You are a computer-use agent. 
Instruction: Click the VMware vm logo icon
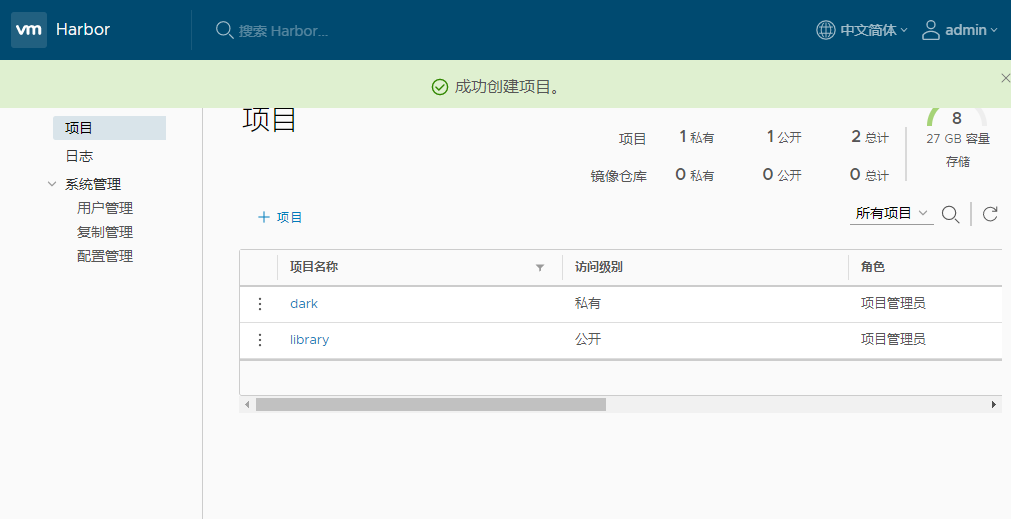click(29, 30)
